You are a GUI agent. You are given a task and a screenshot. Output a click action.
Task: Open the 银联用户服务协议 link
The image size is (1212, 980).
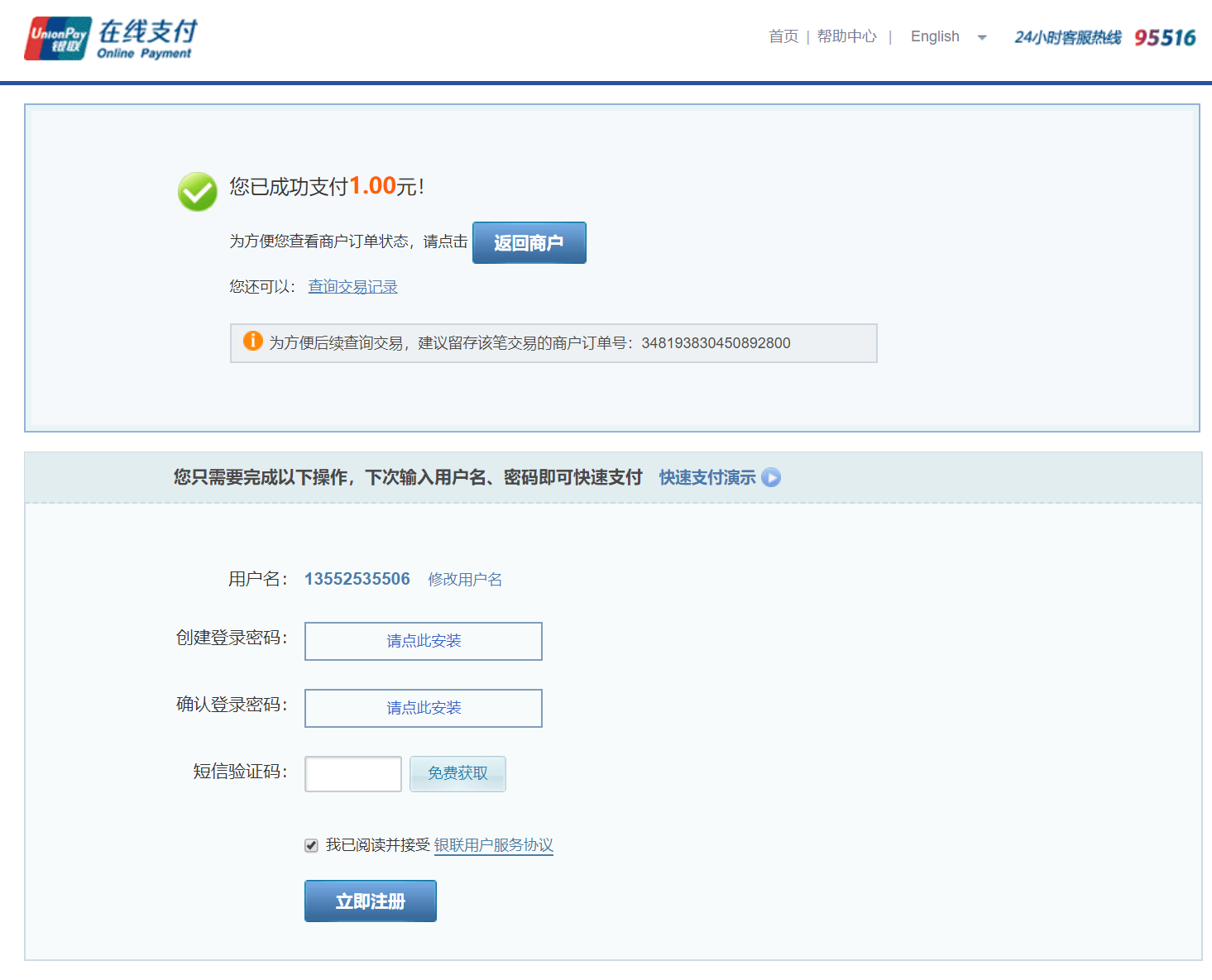pos(494,845)
